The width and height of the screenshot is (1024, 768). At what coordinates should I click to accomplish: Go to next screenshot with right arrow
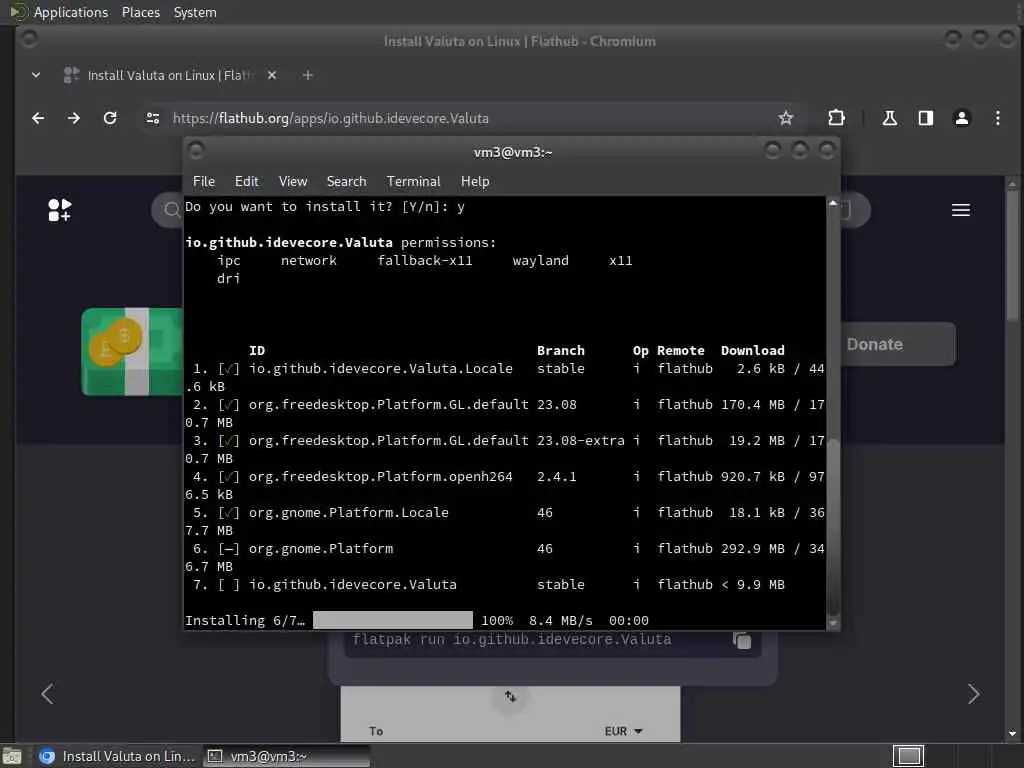pyautogui.click(x=973, y=694)
